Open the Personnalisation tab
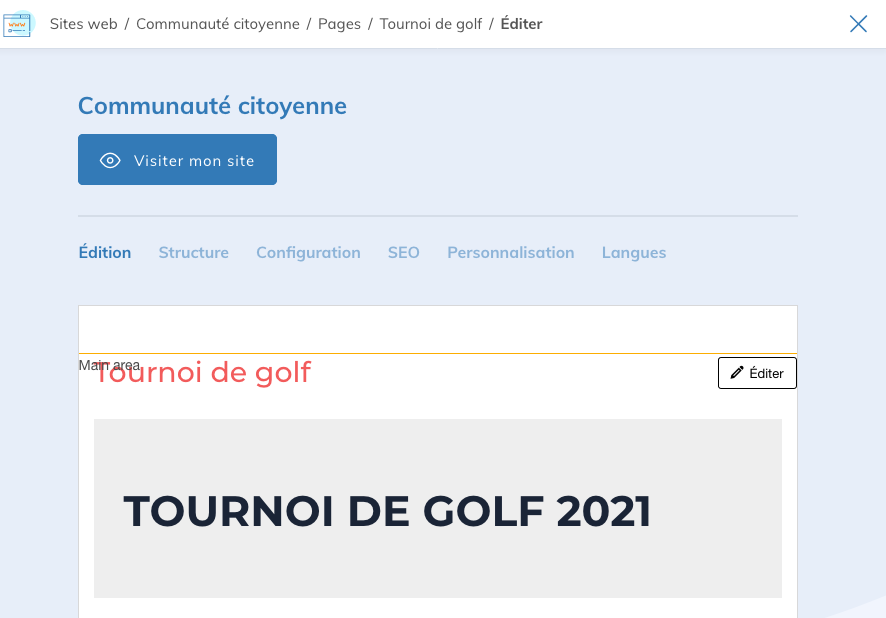 (x=510, y=252)
